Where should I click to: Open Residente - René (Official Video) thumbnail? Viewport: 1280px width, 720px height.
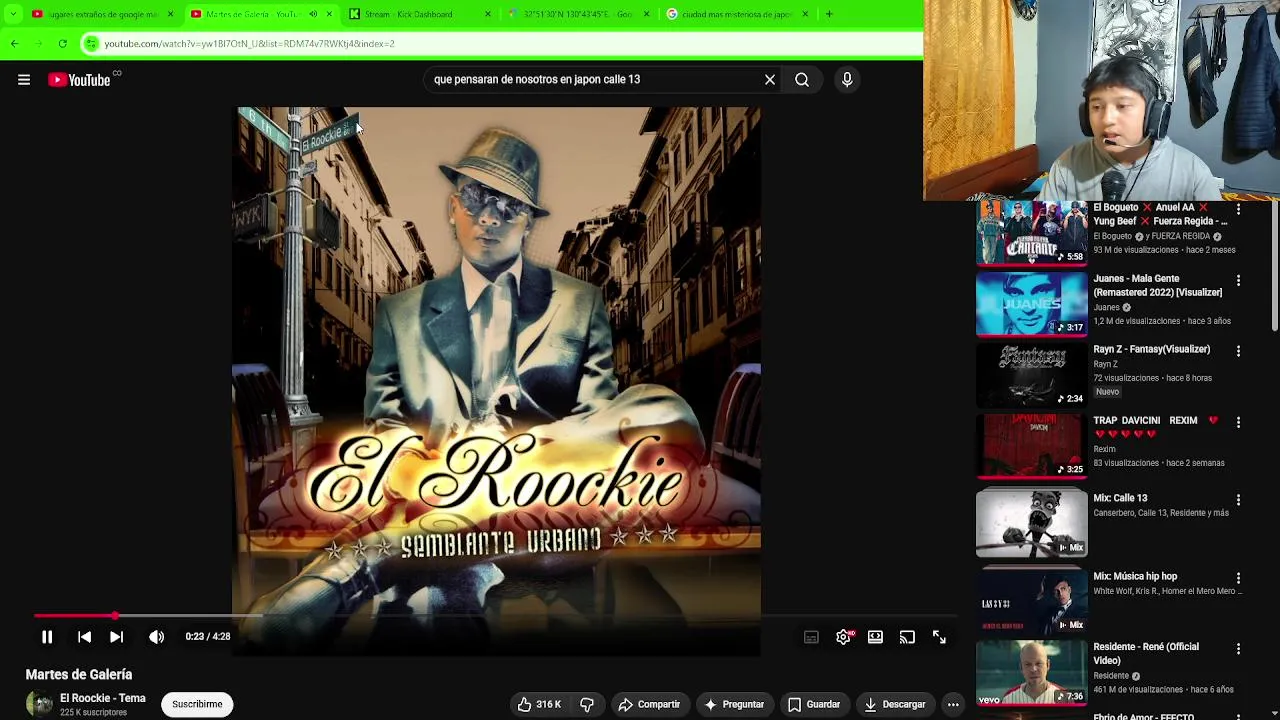tap(1031, 674)
